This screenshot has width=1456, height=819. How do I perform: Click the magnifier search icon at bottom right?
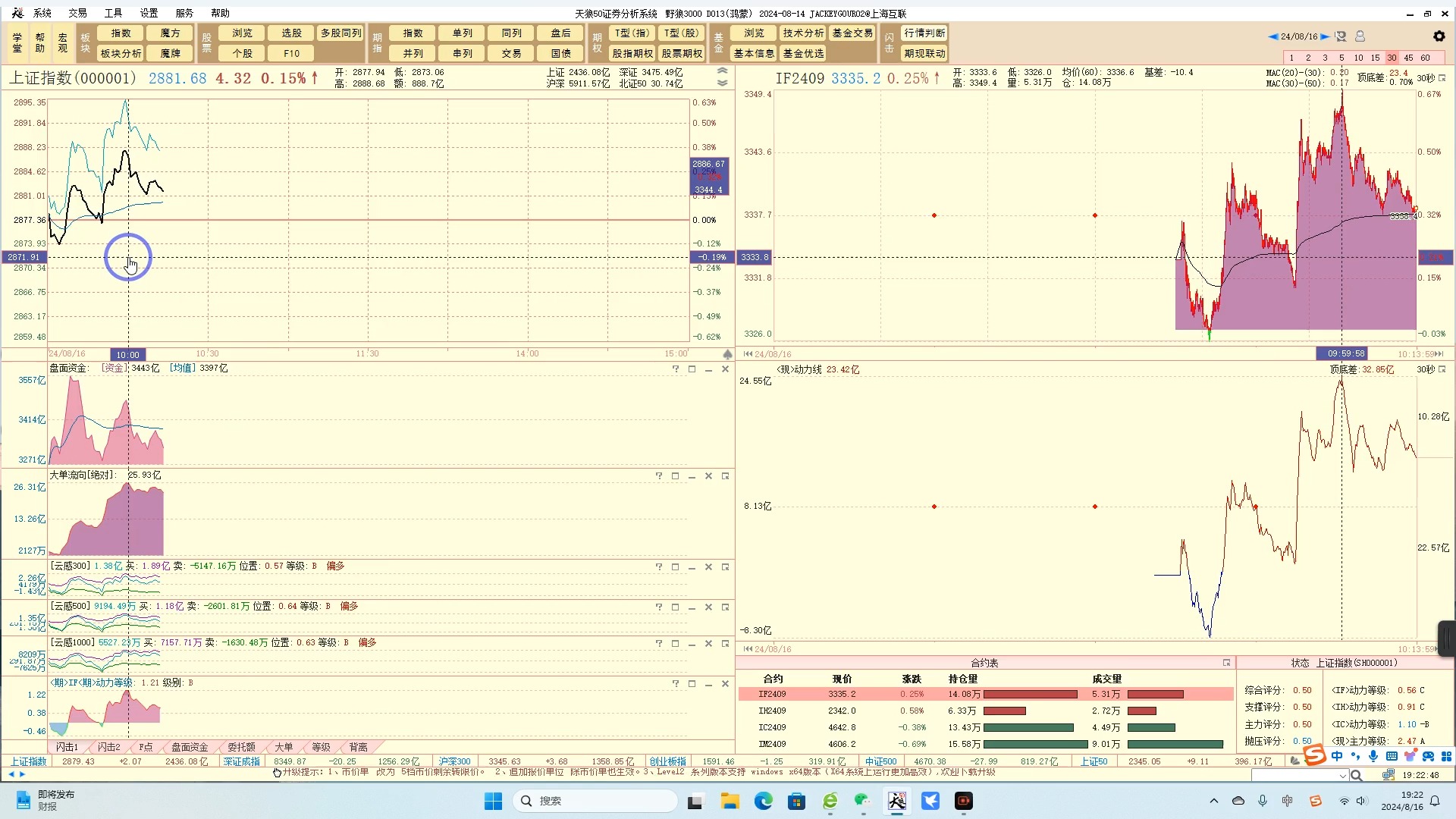[1357, 775]
